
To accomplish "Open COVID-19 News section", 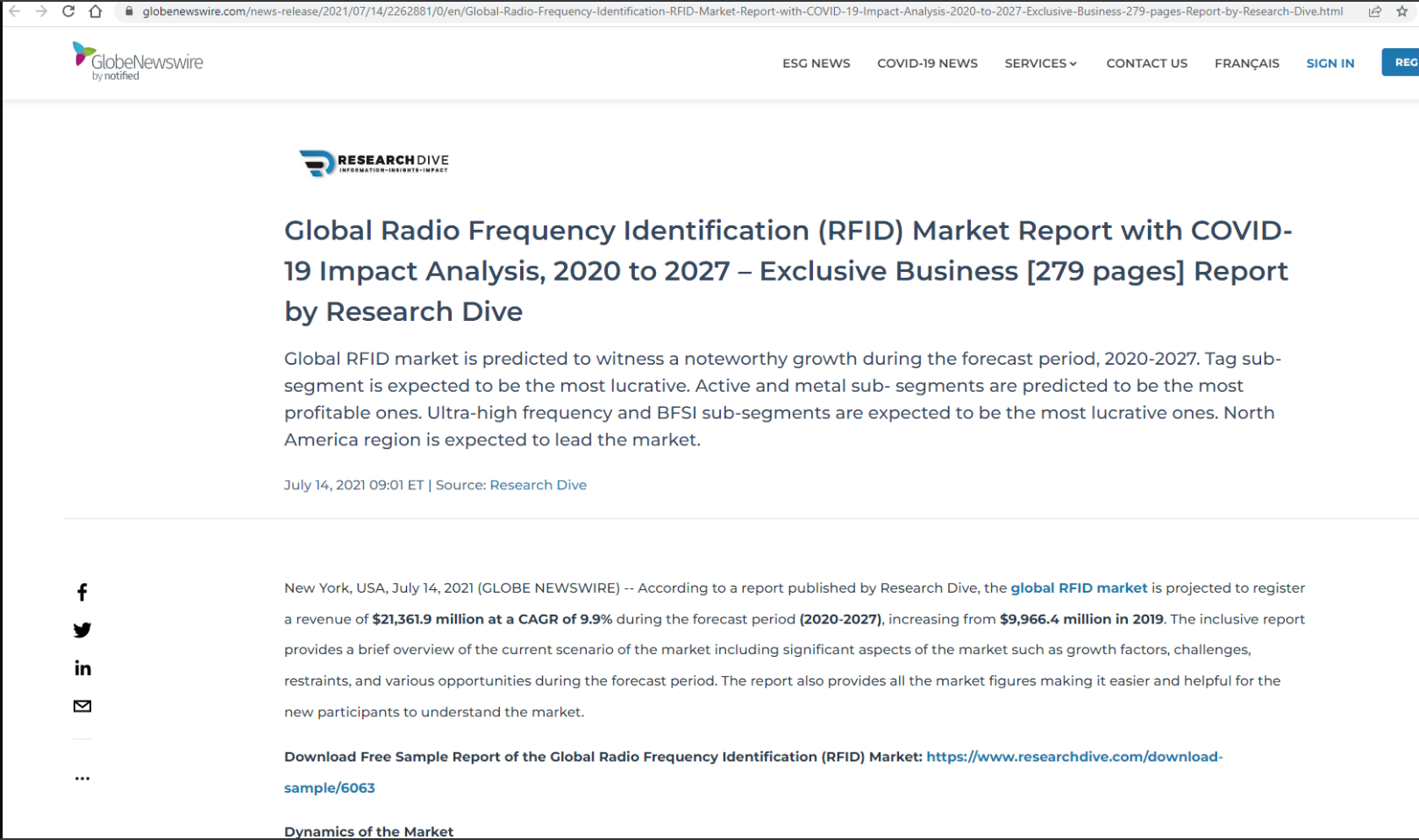I will click(927, 63).
